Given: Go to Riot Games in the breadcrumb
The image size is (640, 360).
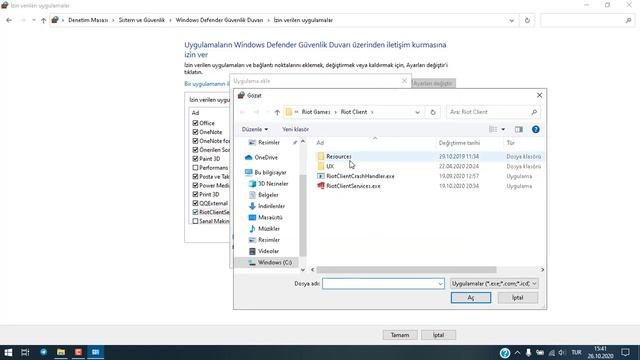Looking at the screenshot, I should click(x=316, y=112).
